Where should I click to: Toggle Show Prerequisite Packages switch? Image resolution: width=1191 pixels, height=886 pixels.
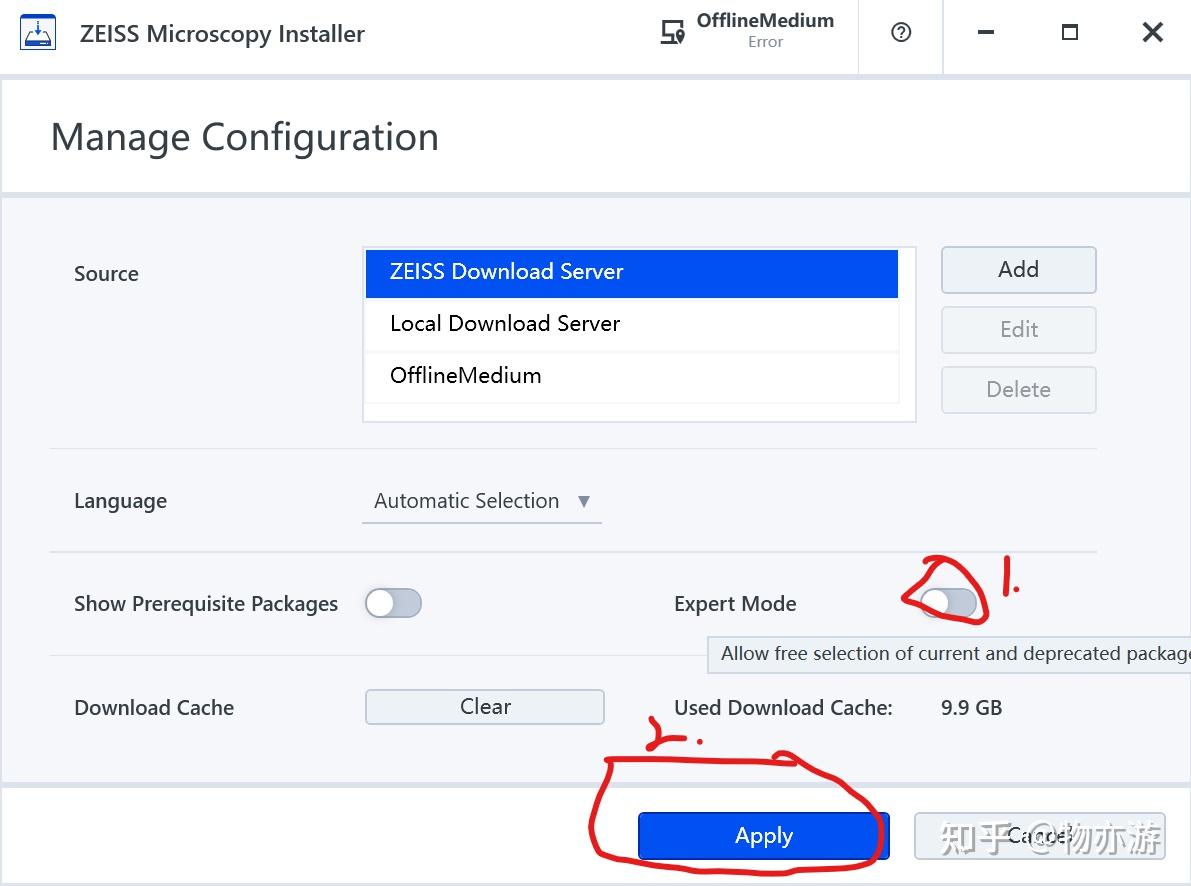393,603
